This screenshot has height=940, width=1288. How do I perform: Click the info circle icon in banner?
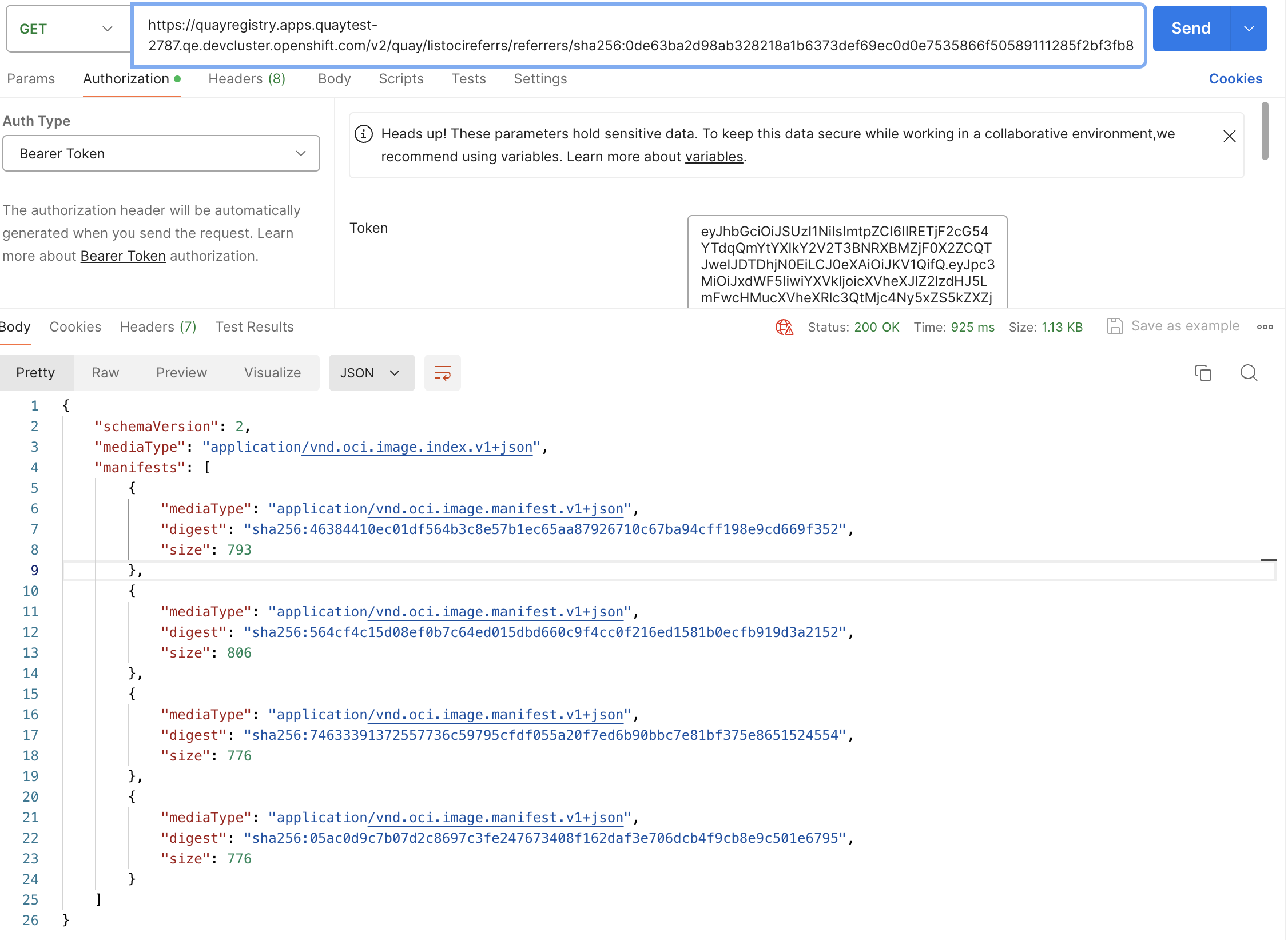click(x=364, y=134)
